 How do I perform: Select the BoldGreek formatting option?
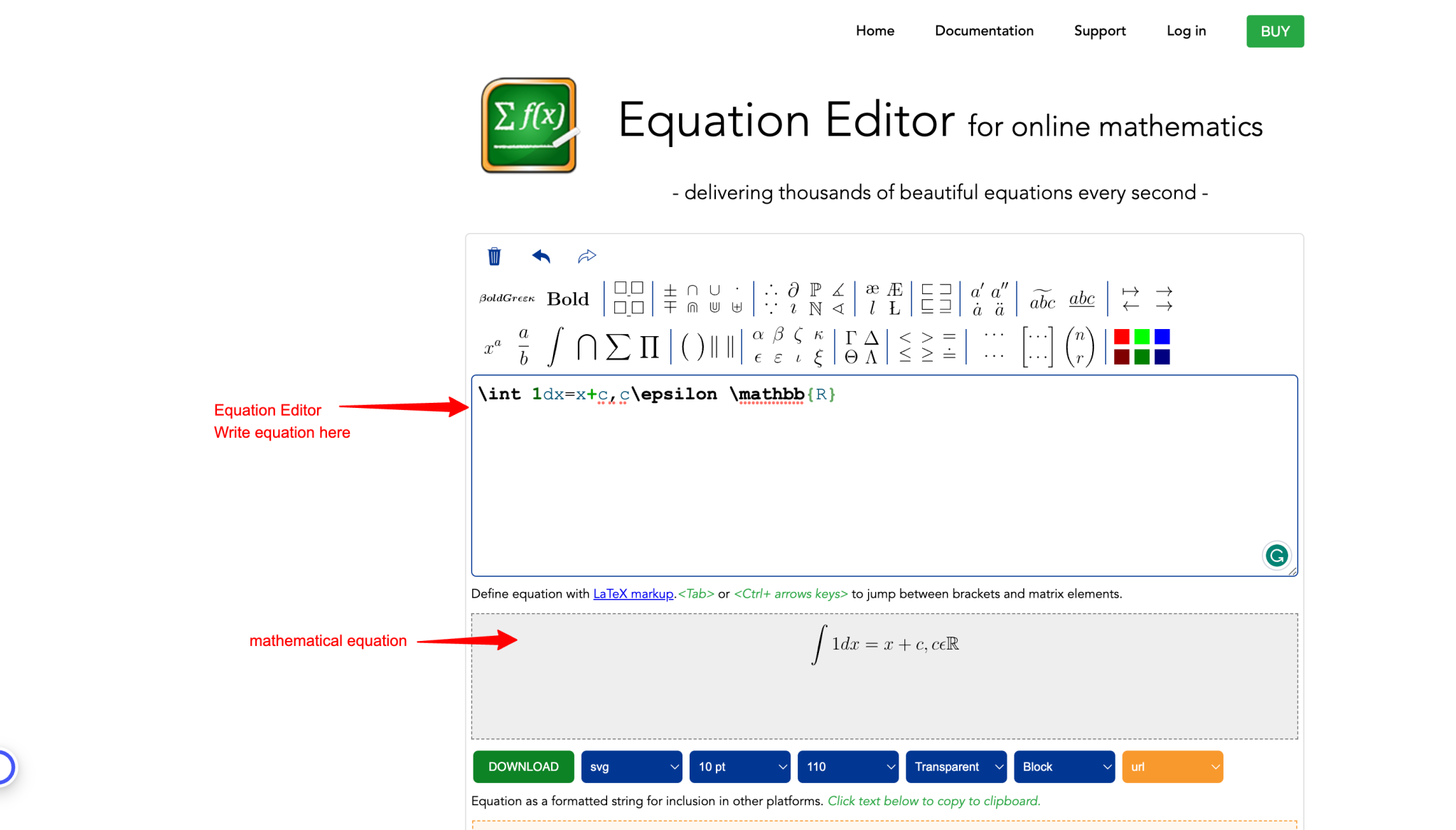click(506, 298)
